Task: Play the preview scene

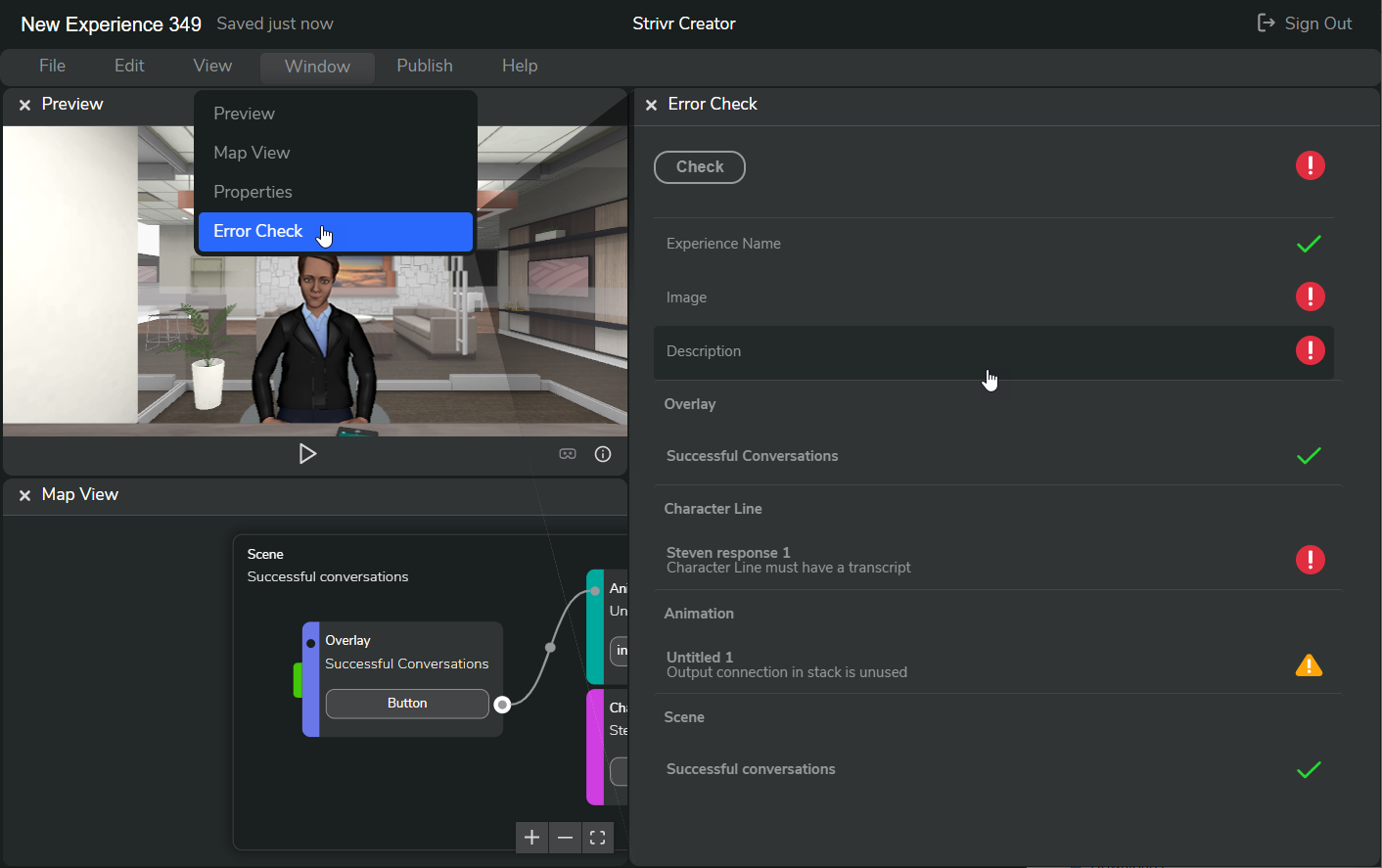Action: click(307, 454)
